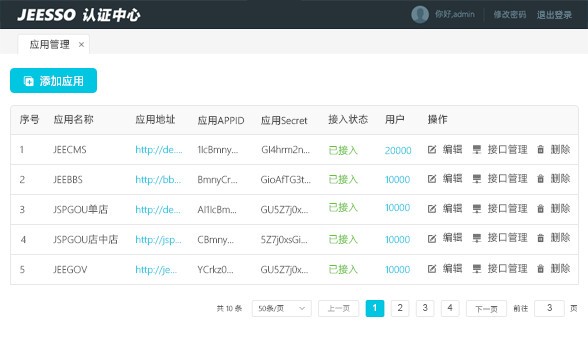588x360 pixels.
Task: Click the JEEGOV application name cell
Action: 70,269
